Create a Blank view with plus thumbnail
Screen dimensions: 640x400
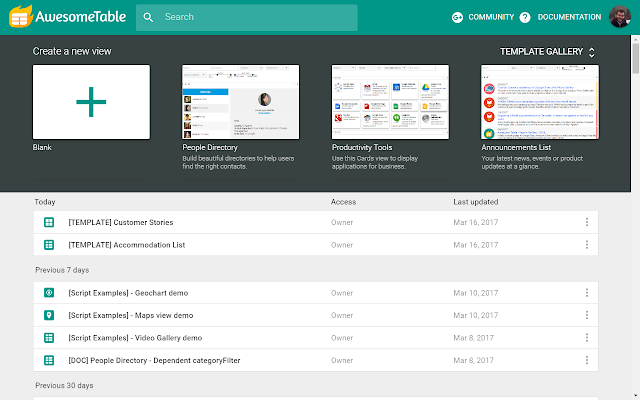[x=91, y=102]
